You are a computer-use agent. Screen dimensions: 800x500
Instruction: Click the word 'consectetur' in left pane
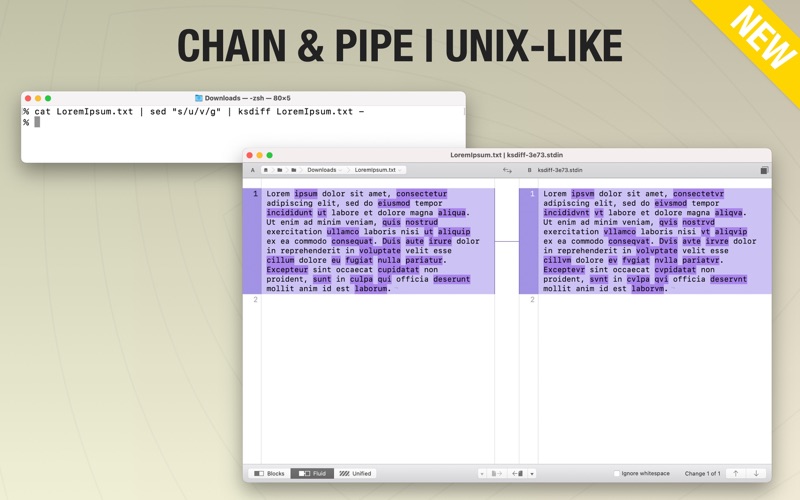[x=421, y=194]
